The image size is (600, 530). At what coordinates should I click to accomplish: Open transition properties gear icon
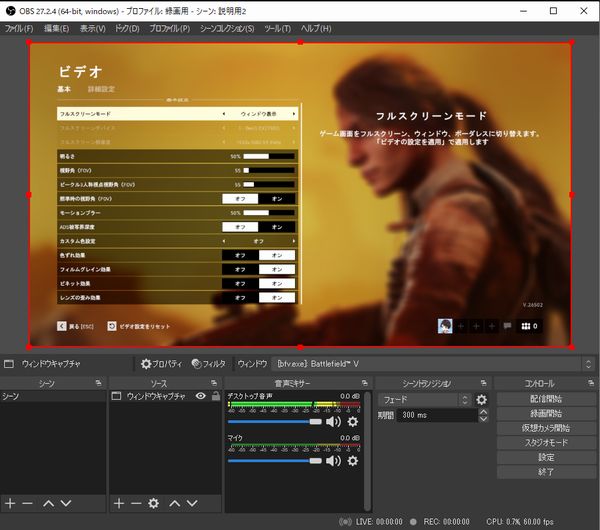point(481,400)
